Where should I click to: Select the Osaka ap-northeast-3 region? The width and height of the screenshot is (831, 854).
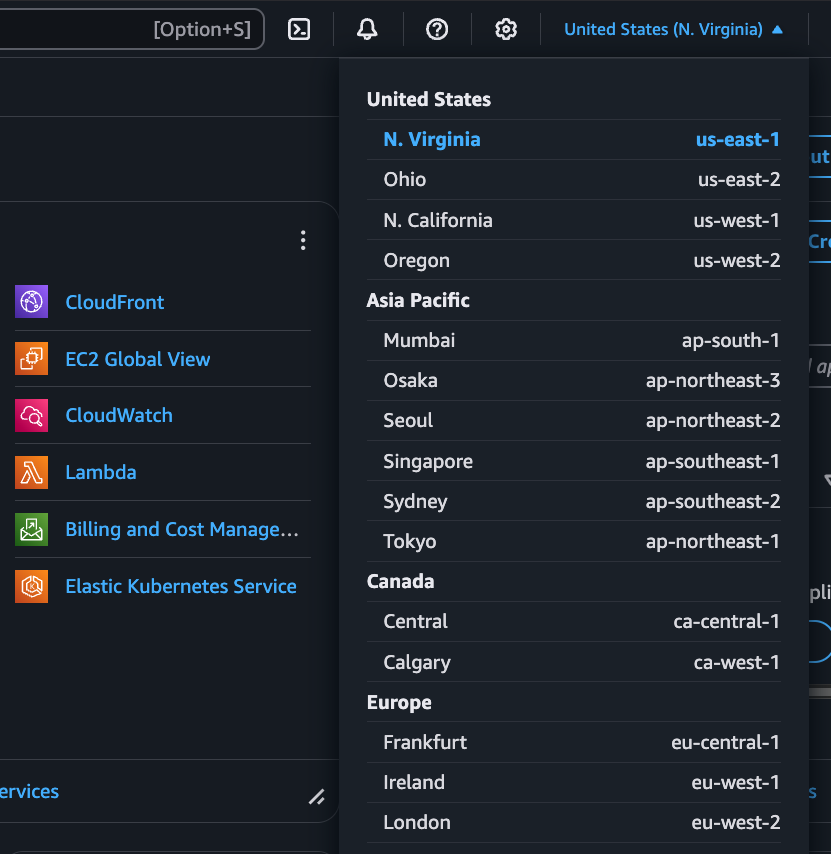574,381
